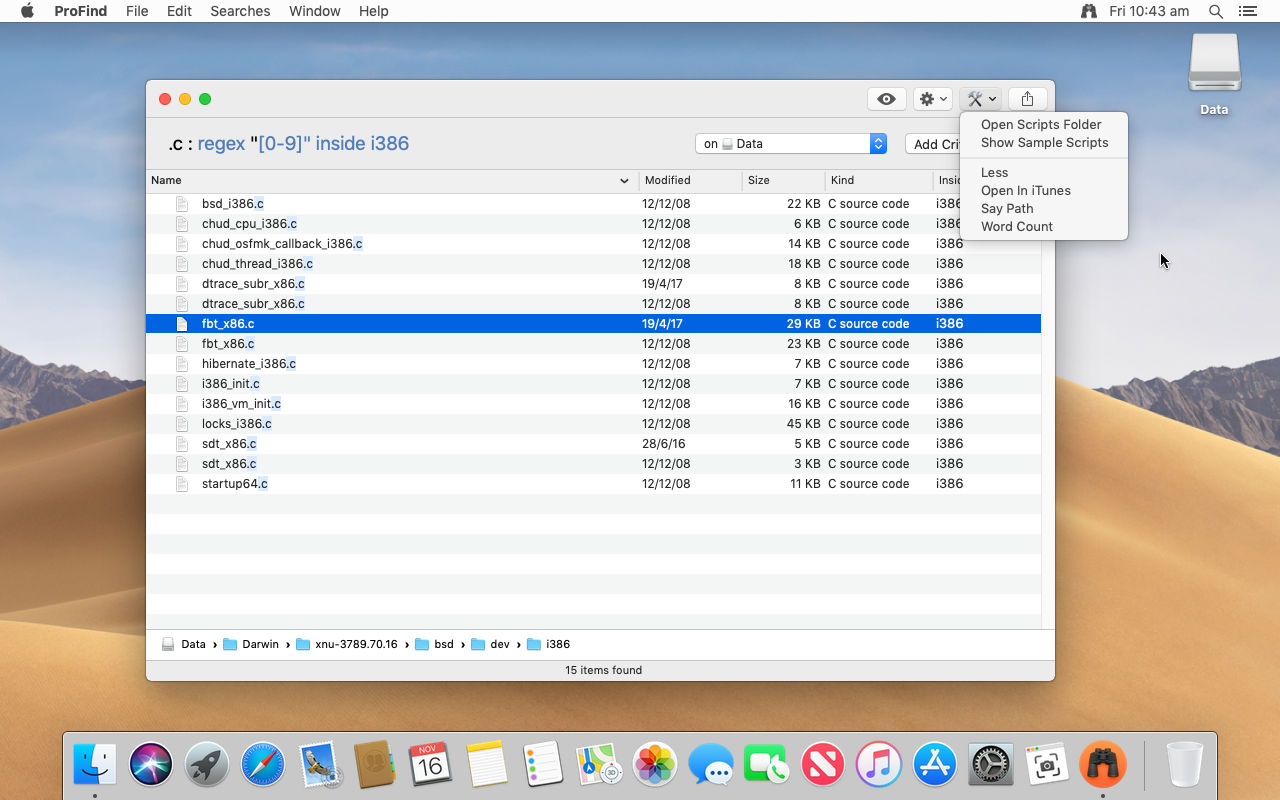This screenshot has width=1280, height=800.
Task: Select the 23 KB fbt_x86.c row
Action: [x=593, y=343]
